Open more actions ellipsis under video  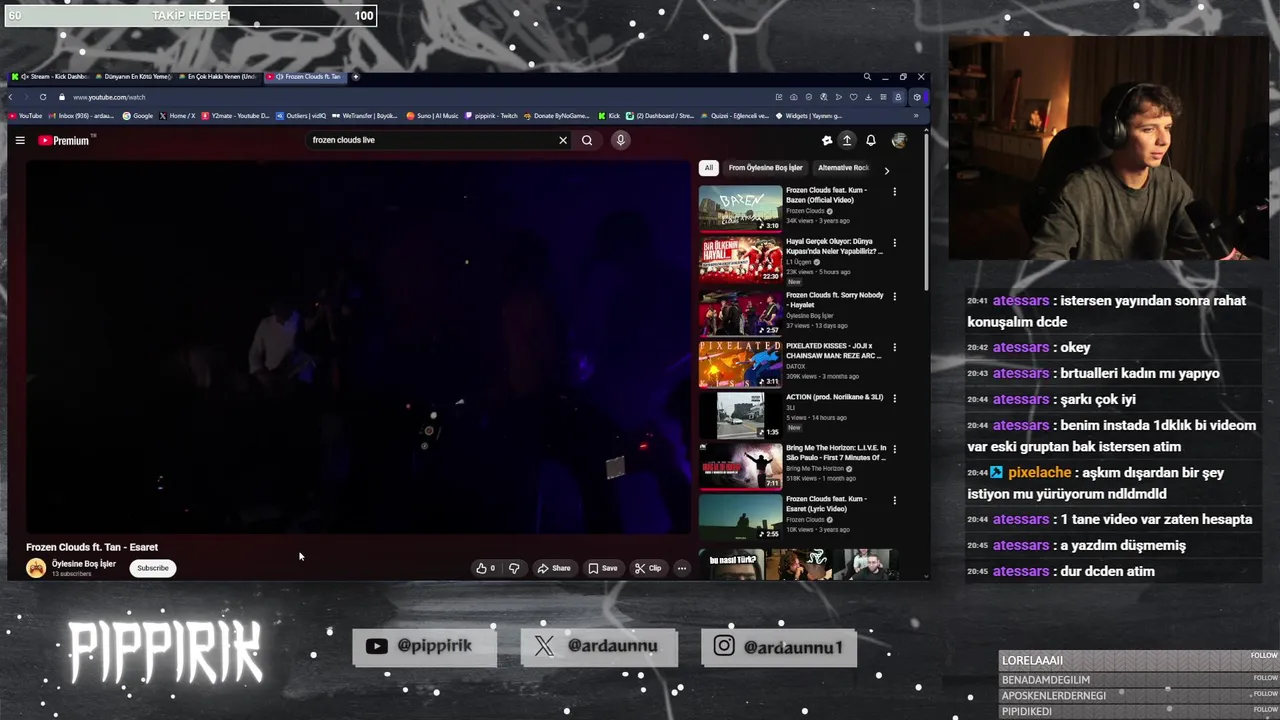point(682,568)
